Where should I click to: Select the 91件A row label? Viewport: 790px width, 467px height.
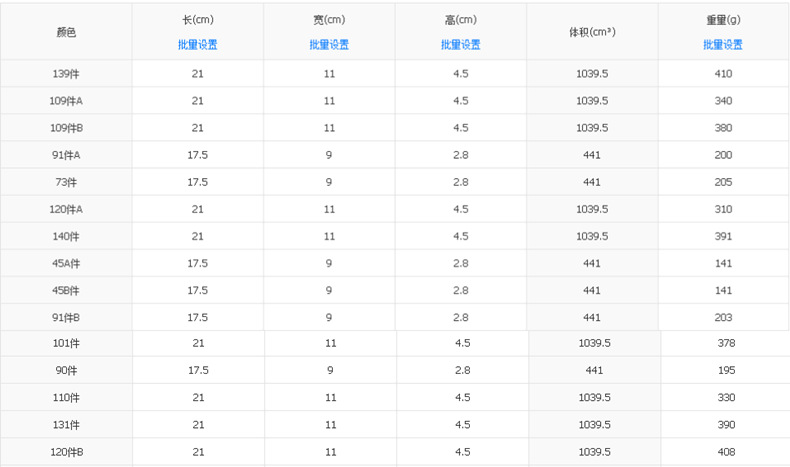pos(66,156)
